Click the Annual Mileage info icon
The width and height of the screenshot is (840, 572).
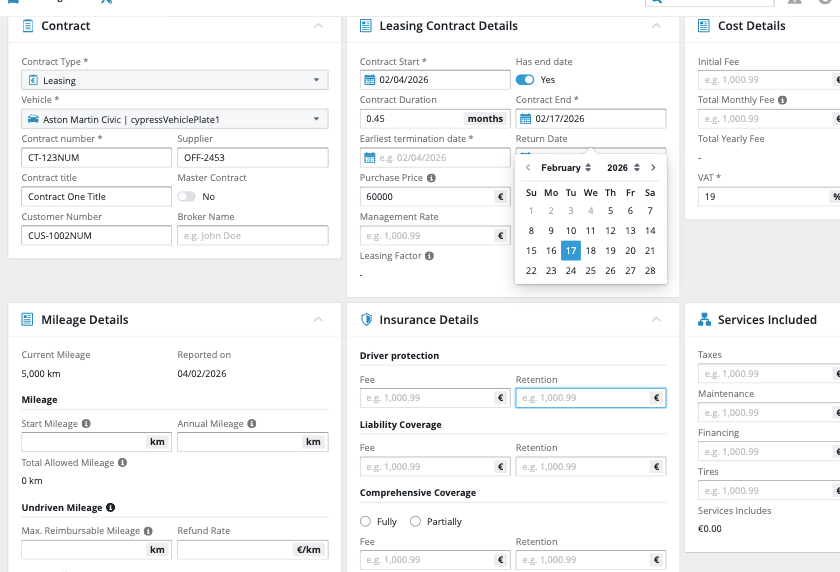[x=252, y=424]
